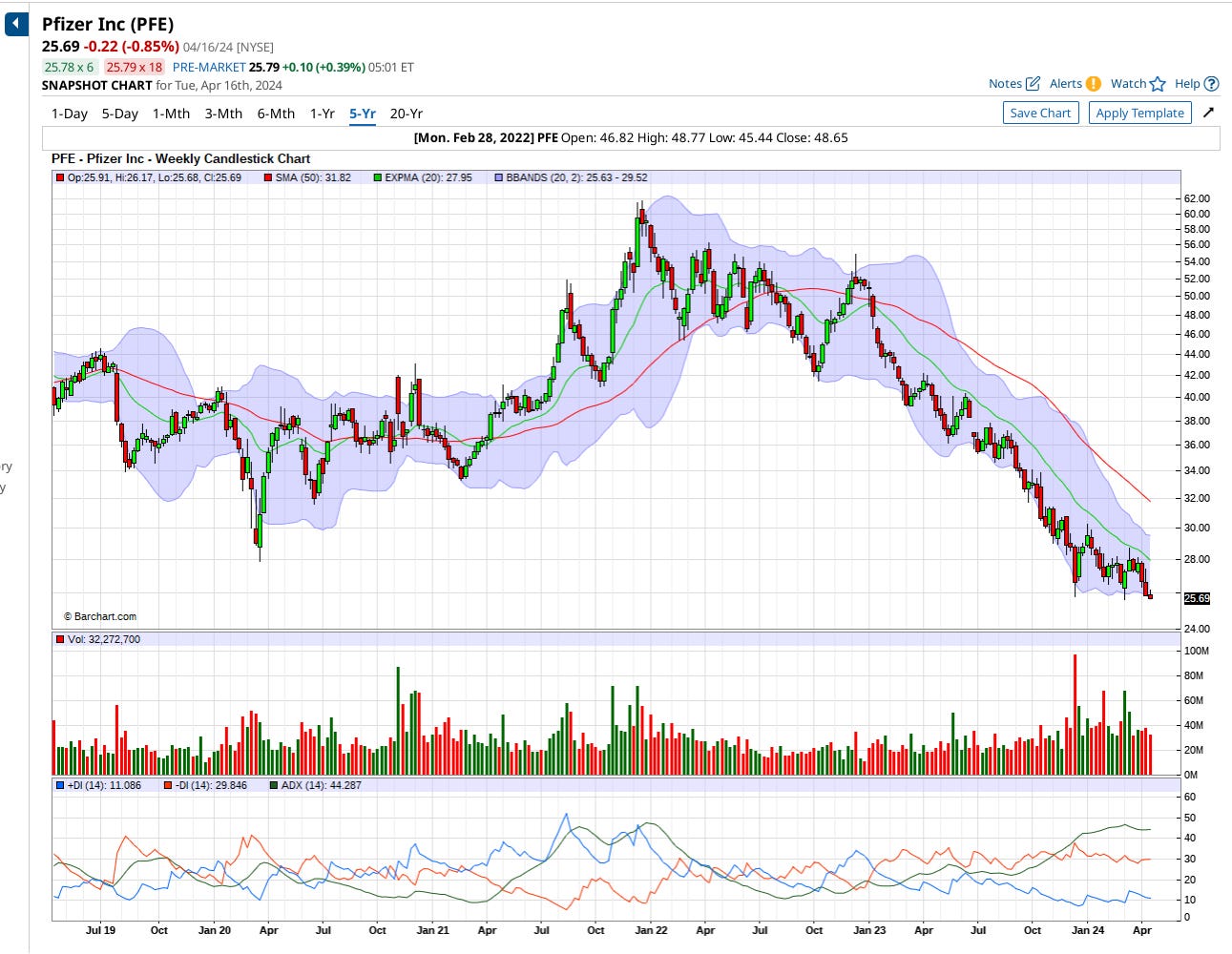Click the Jul 19 date axis label

tap(100, 930)
